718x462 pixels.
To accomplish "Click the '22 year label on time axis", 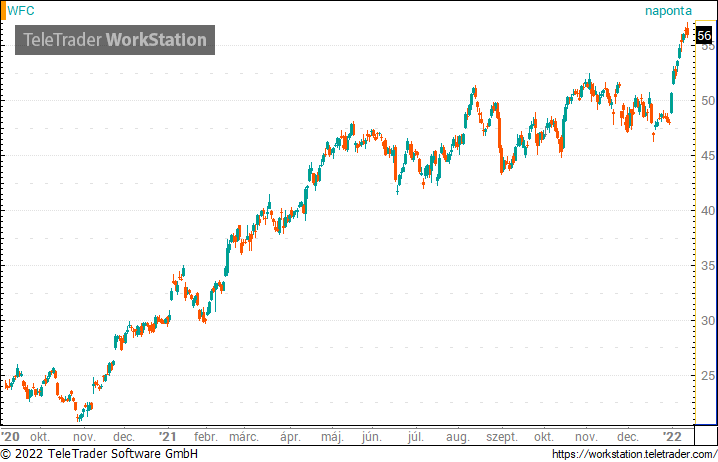I will (672, 436).
